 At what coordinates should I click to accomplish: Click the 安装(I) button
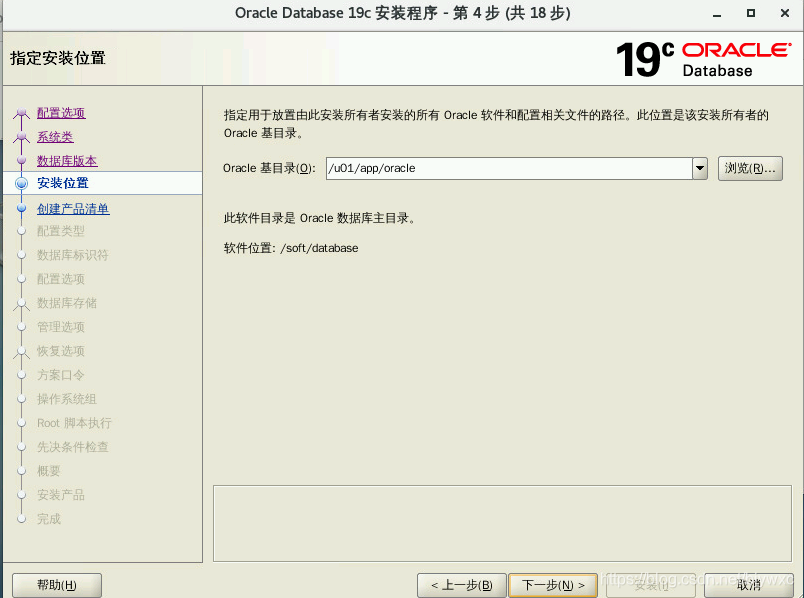(651, 585)
